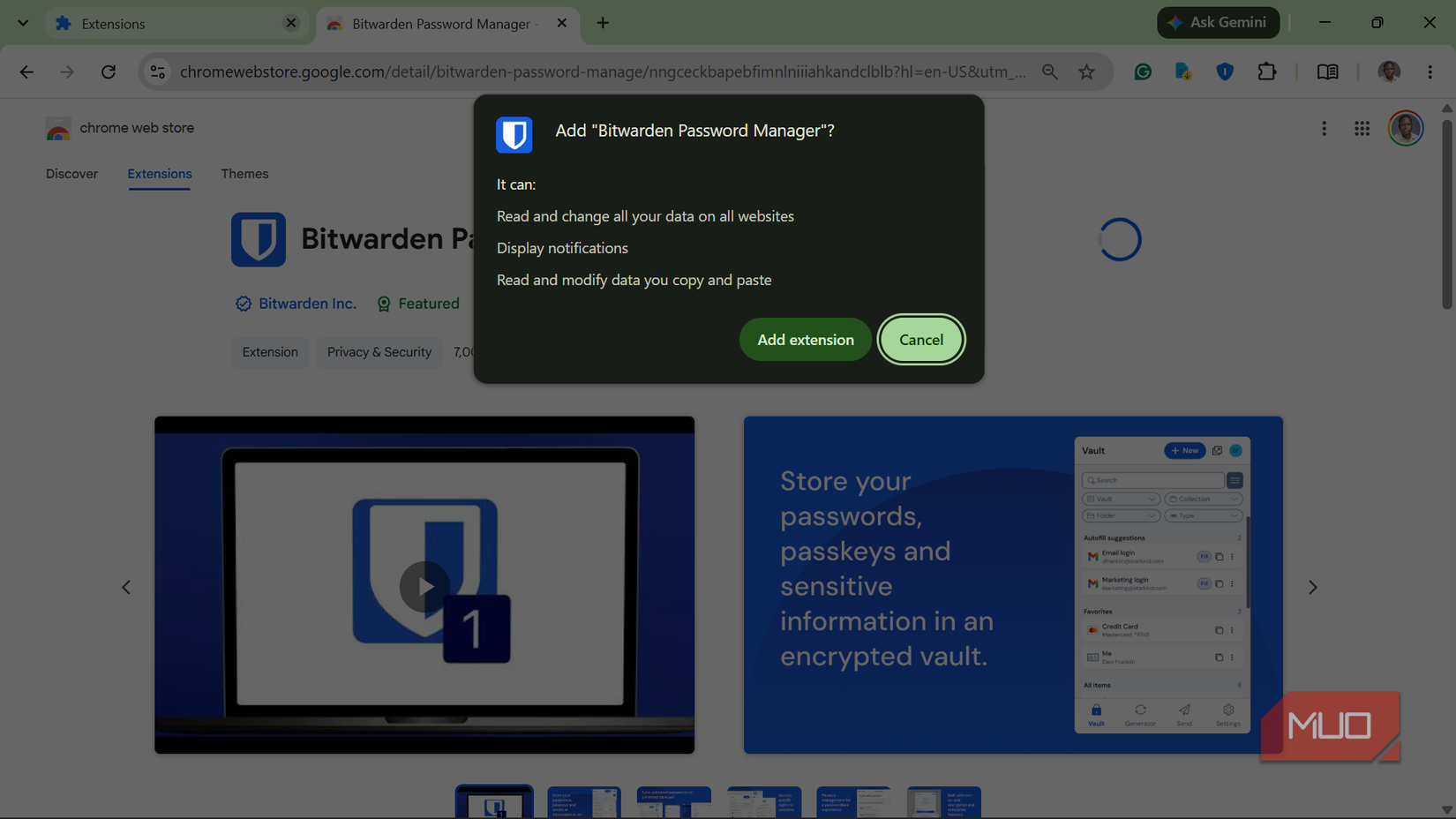Open the Extensions puzzle-piece menu

click(x=1266, y=71)
